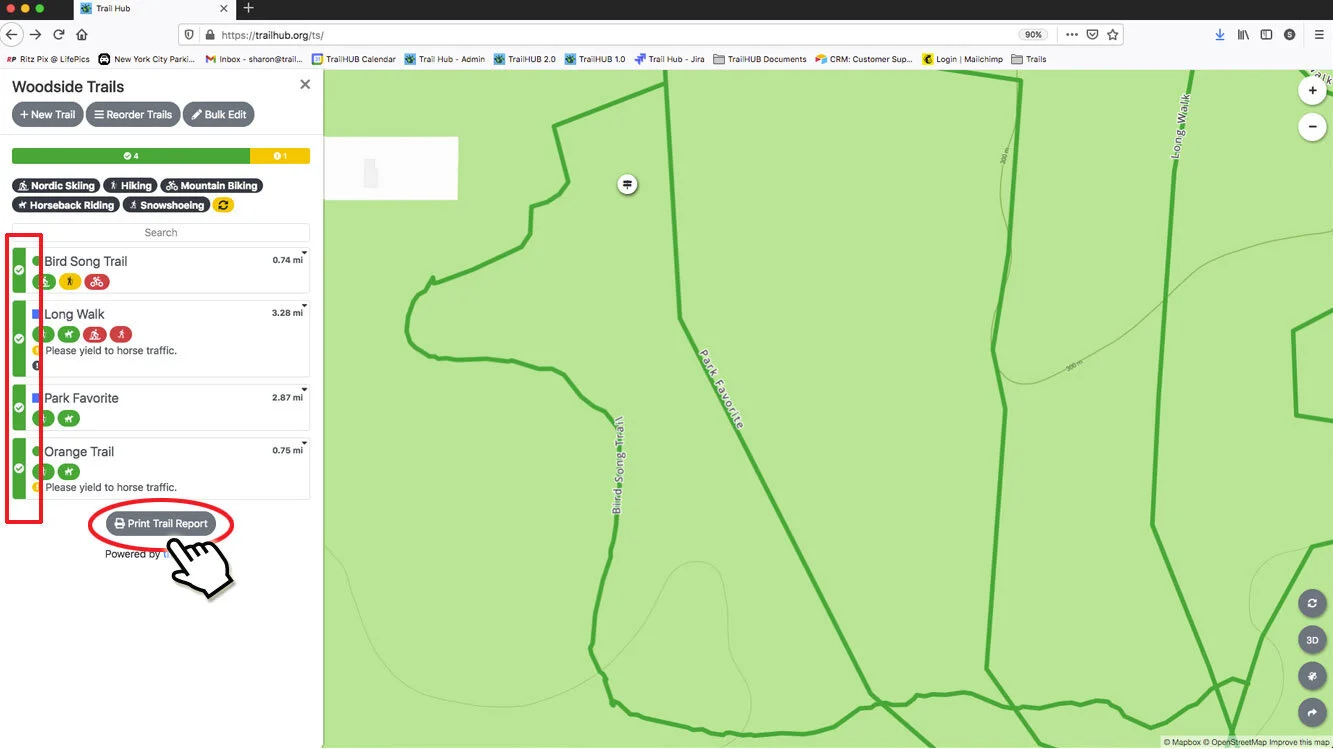The height and width of the screenshot is (749, 1333).
Task: Click the Print Trail Report button
Action: pos(161,524)
